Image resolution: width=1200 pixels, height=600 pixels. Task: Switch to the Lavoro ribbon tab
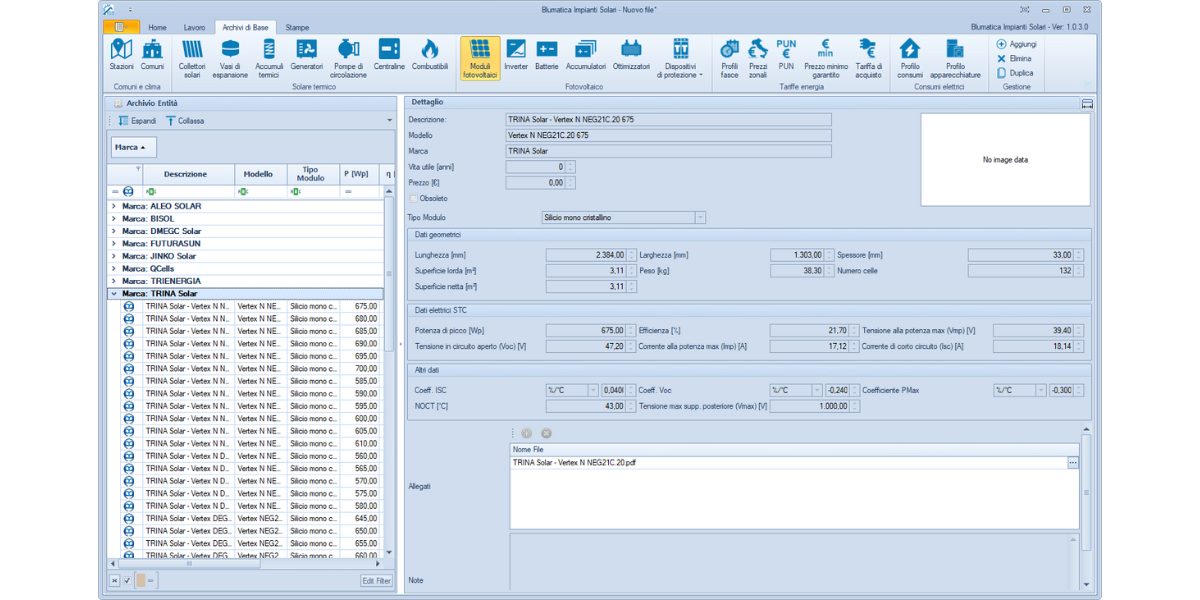tap(194, 27)
